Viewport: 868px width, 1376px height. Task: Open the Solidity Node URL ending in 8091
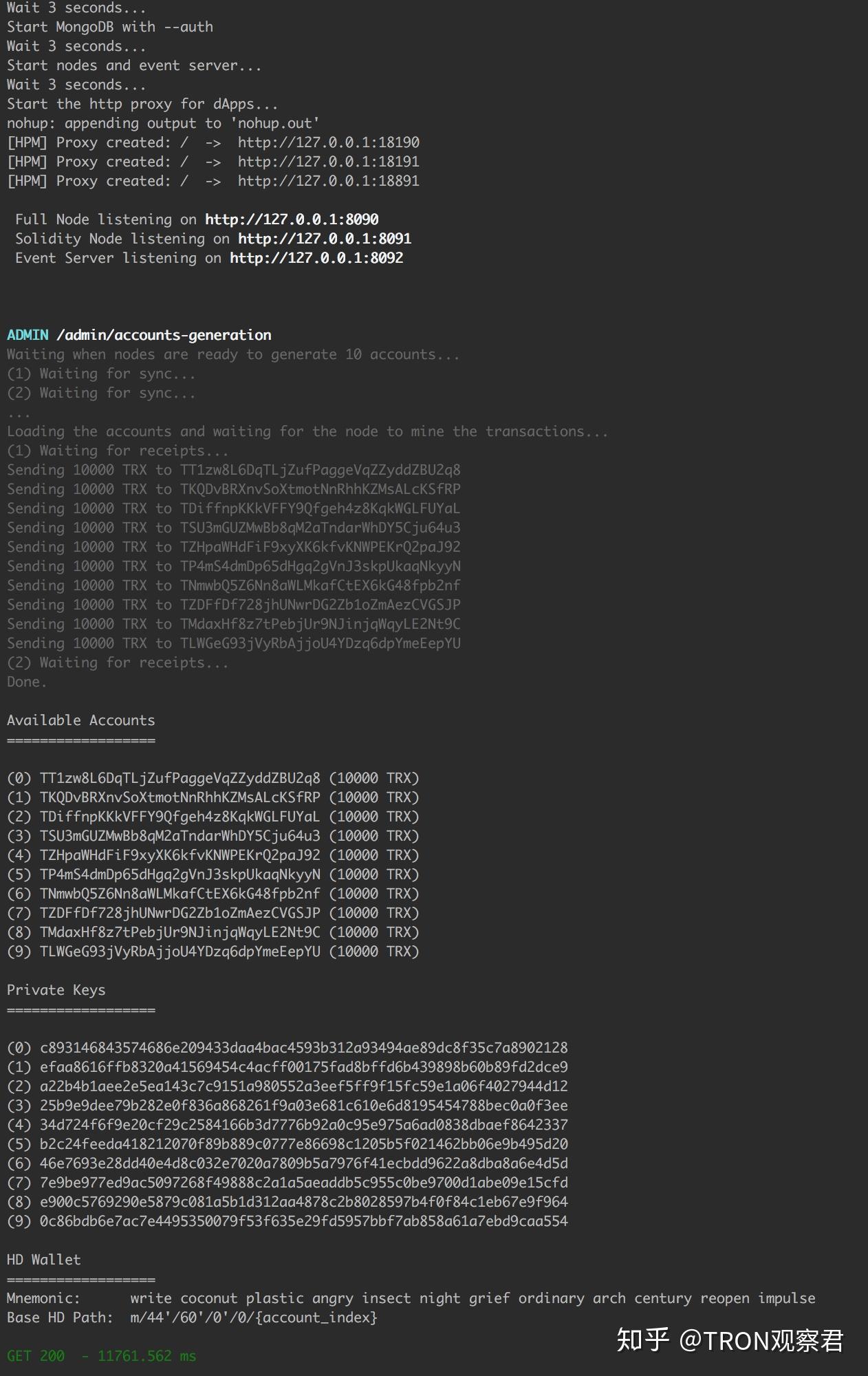[x=325, y=239]
